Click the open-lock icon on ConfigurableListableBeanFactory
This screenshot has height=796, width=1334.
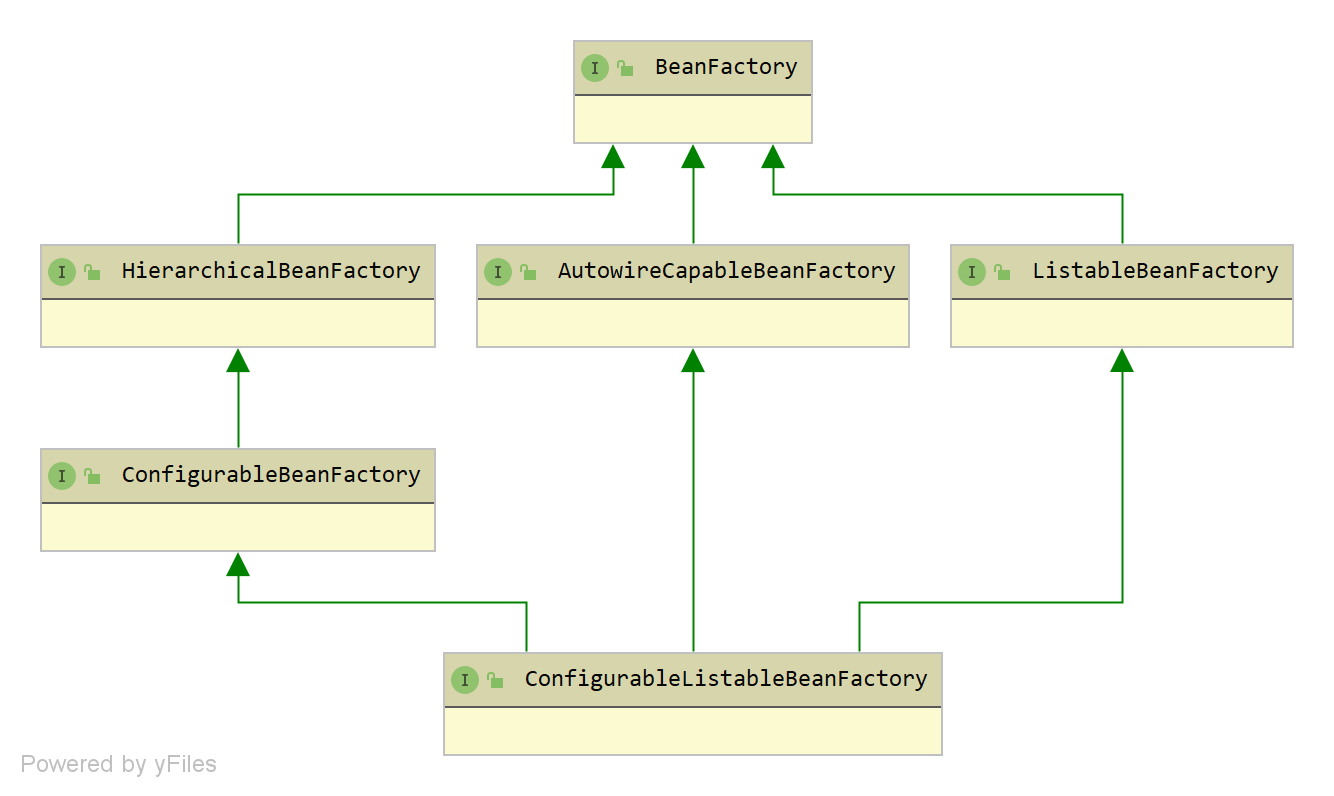(x=495, y=680)
